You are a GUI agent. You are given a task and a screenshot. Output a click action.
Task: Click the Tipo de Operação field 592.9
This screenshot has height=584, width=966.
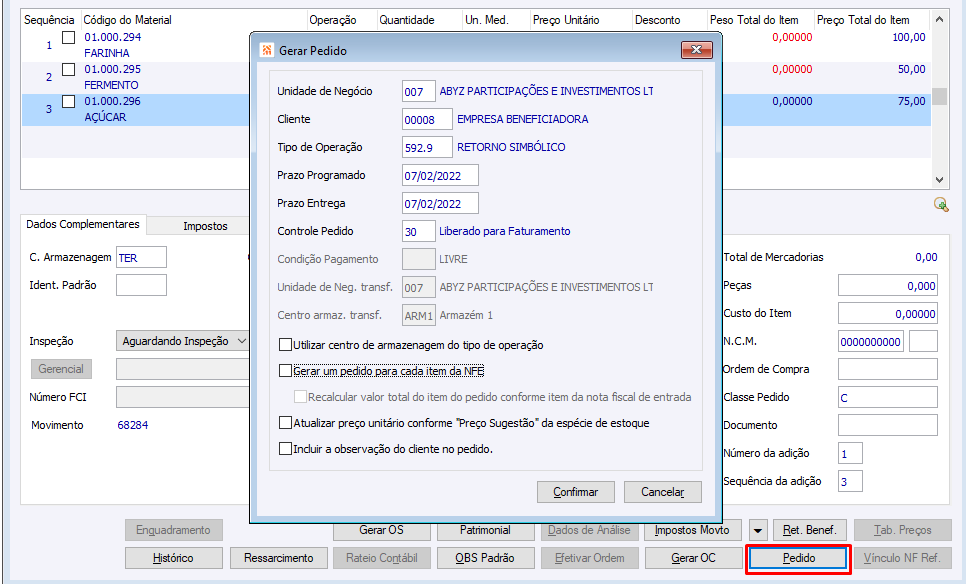tap(427, 147)
